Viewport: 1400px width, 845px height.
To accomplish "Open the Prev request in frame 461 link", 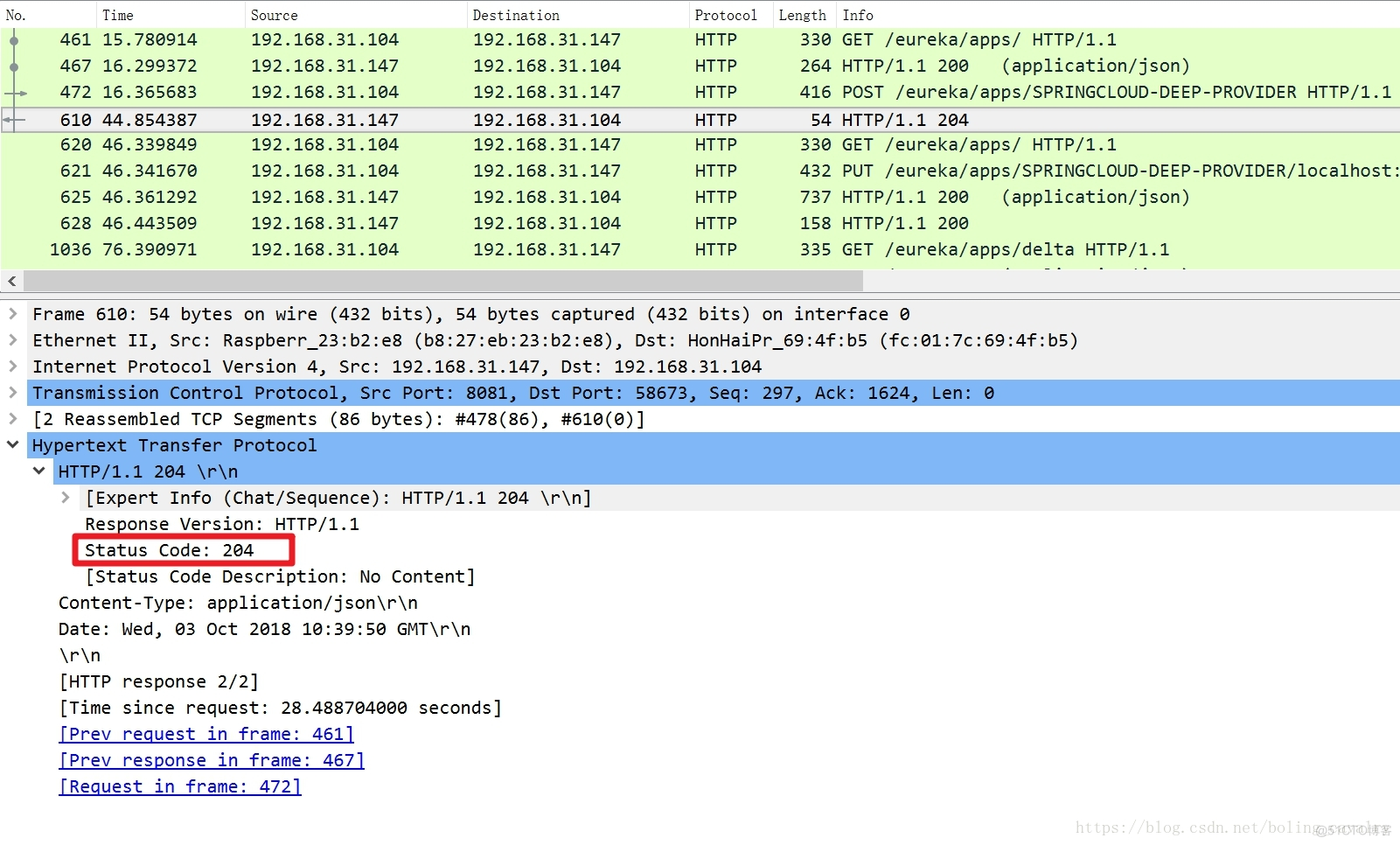I will pos(206,734).
